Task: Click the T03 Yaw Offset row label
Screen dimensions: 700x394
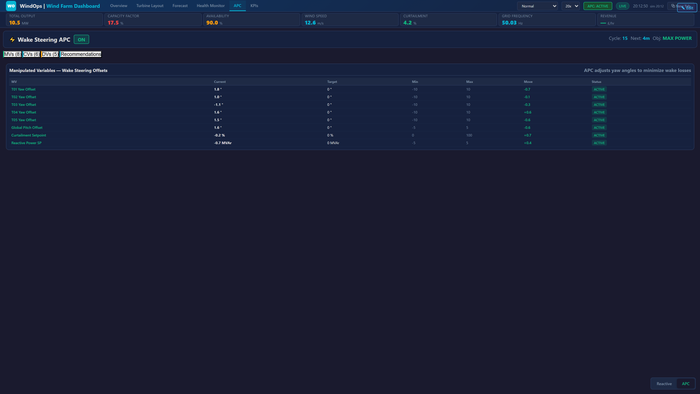Action: tap(24, 104)
